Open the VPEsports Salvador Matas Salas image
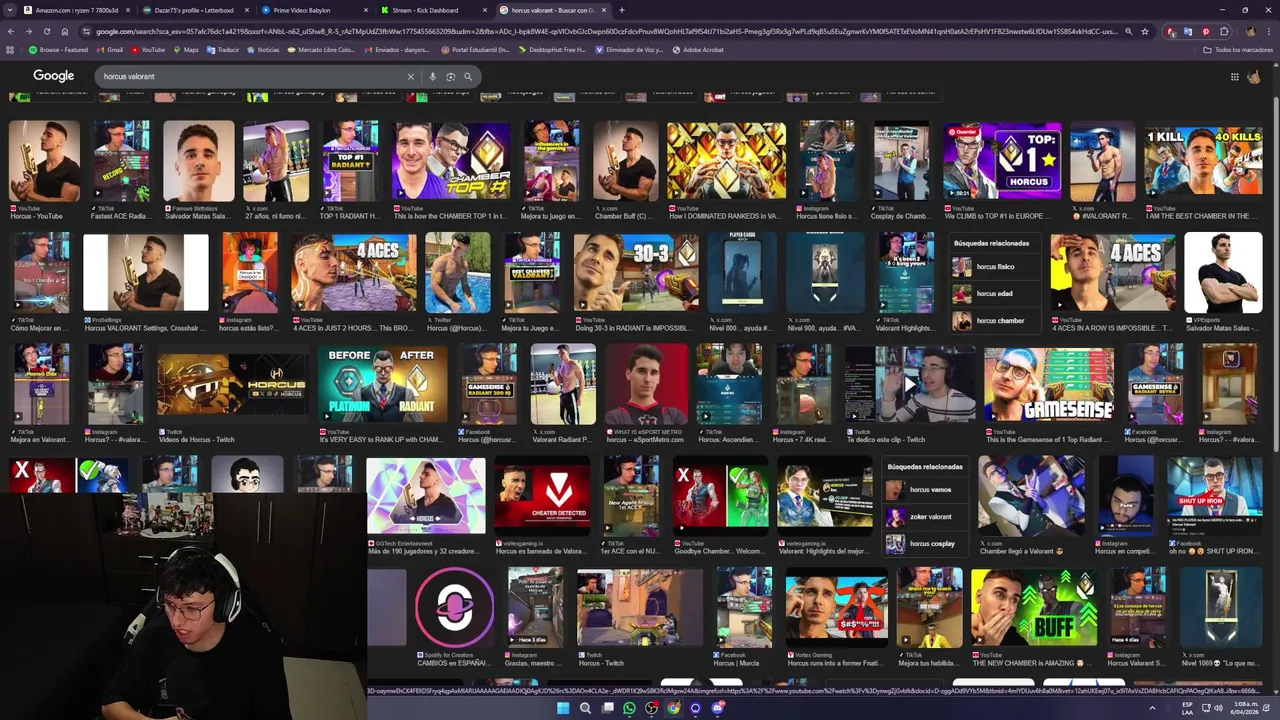1280x720 pixels. coord(1223,272)
